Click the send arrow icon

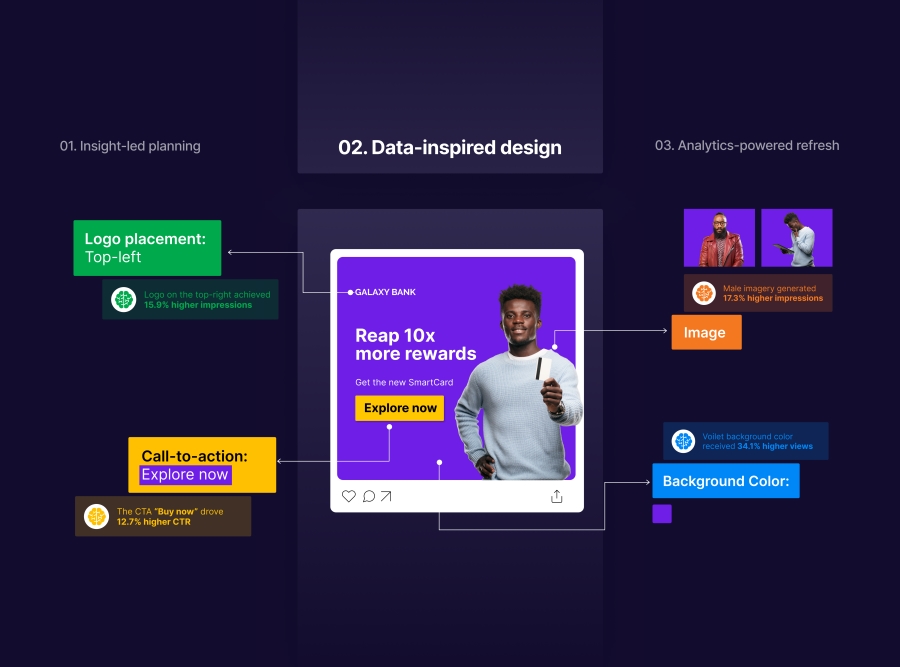(x=386, y=496)
